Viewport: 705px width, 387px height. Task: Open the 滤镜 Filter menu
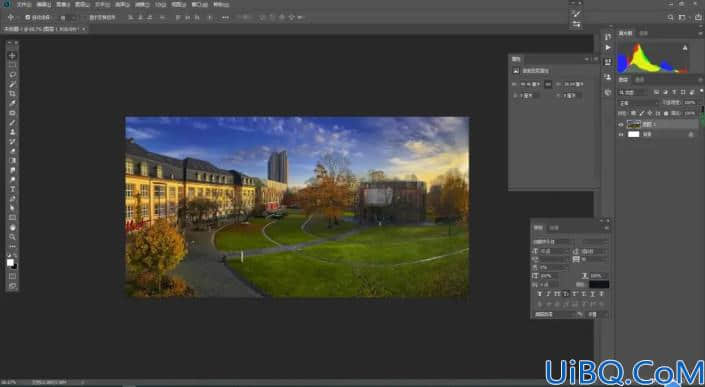click(x=142, y=4)
